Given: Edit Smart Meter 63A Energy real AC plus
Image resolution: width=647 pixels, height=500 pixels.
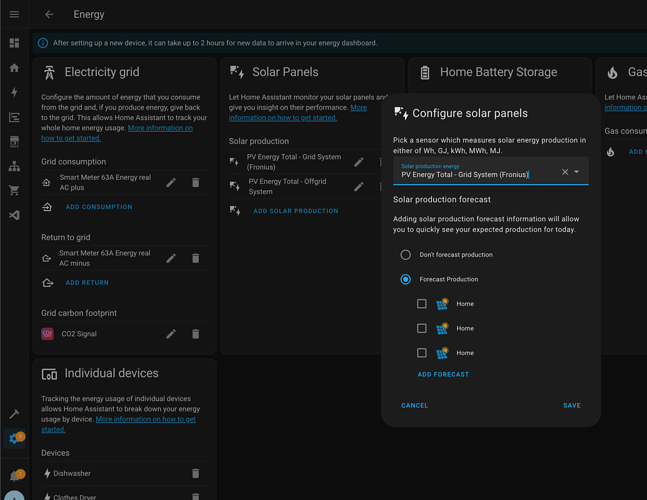Looking at the screenshot, I should (171, 183).
